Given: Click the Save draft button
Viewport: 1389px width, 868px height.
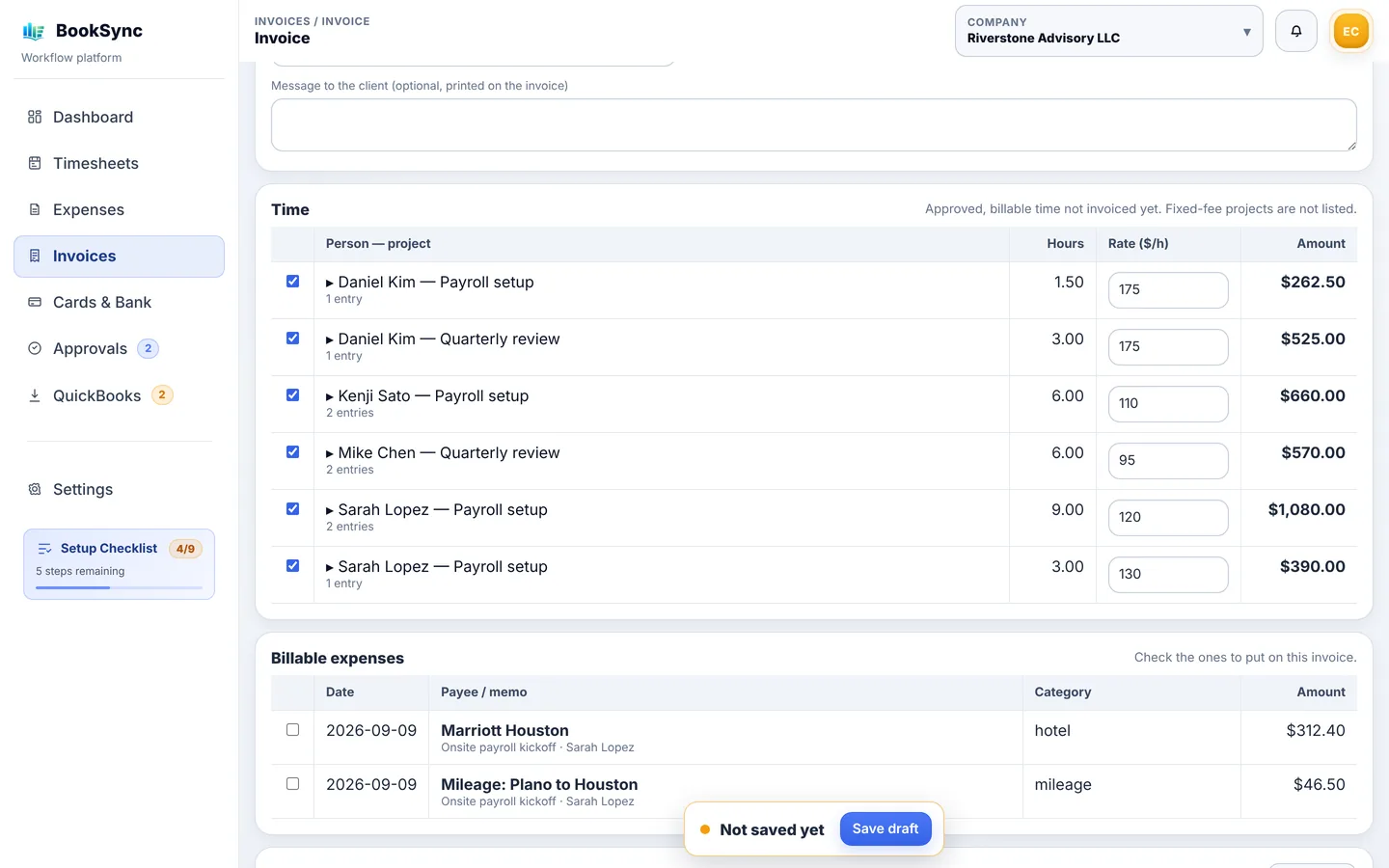Looking at the screenshot, I should (x=885, y=829).
